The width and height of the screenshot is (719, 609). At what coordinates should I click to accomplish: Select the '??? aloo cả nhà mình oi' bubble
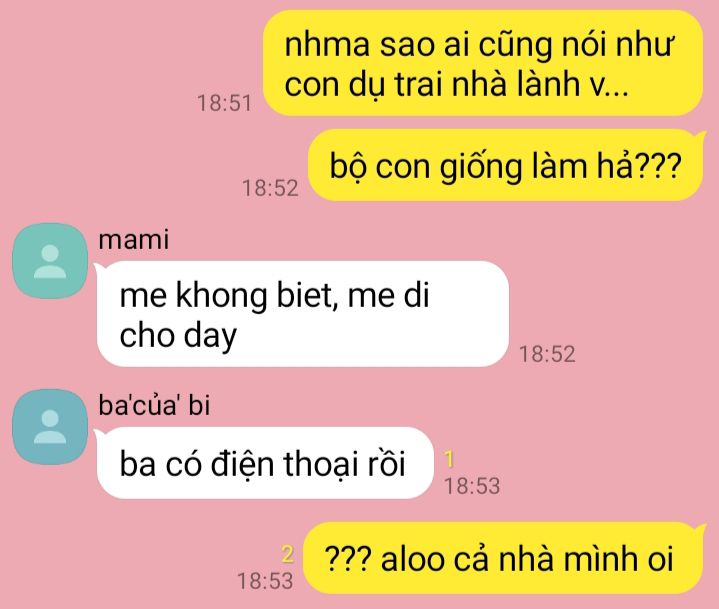[x=504, y=558]
